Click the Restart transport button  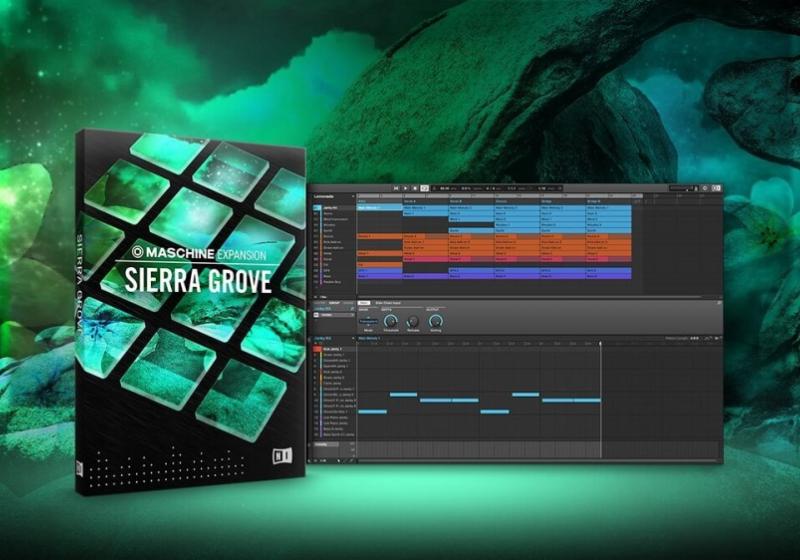coord(396,187)
